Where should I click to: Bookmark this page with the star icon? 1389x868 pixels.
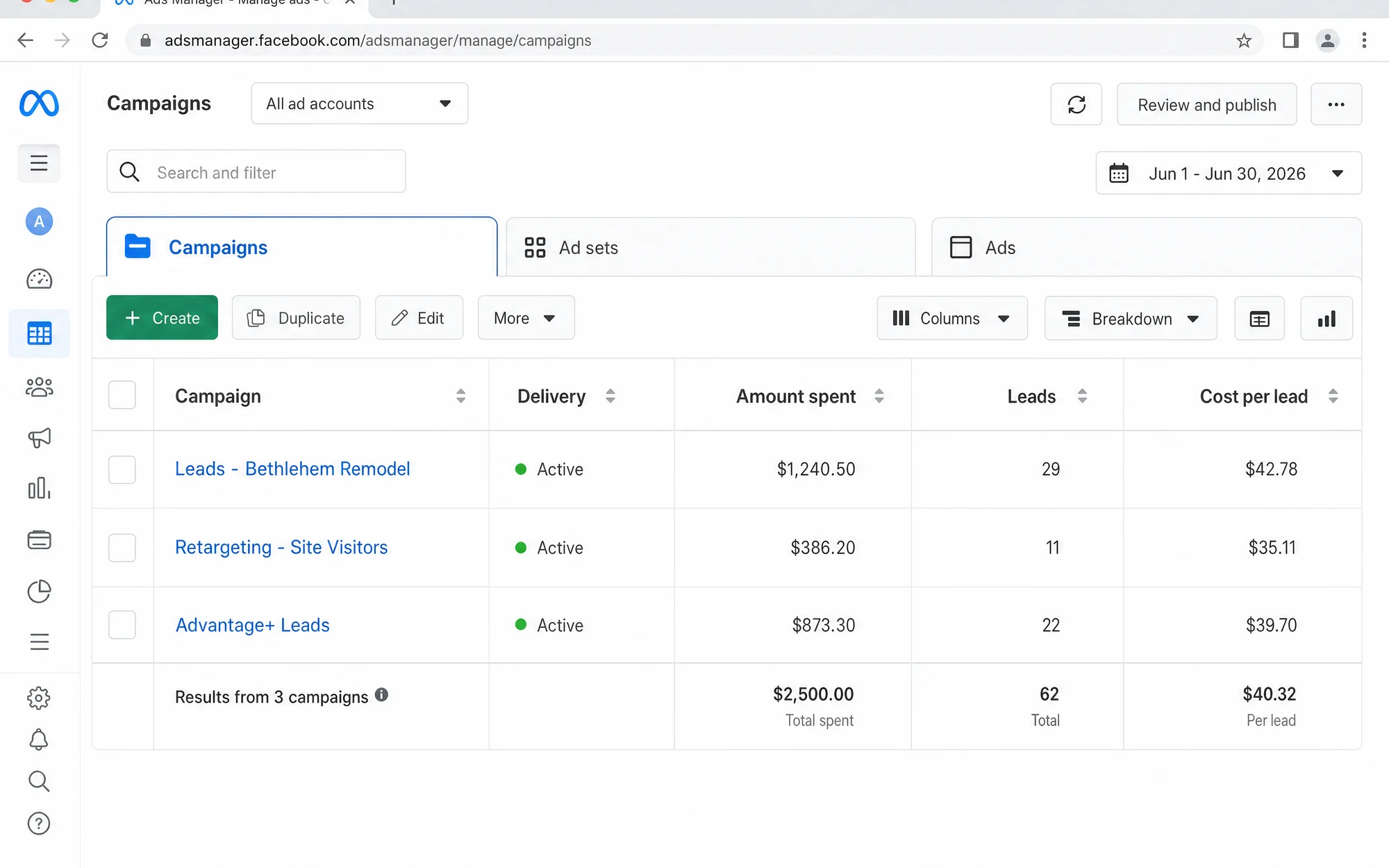(1243, 40)
